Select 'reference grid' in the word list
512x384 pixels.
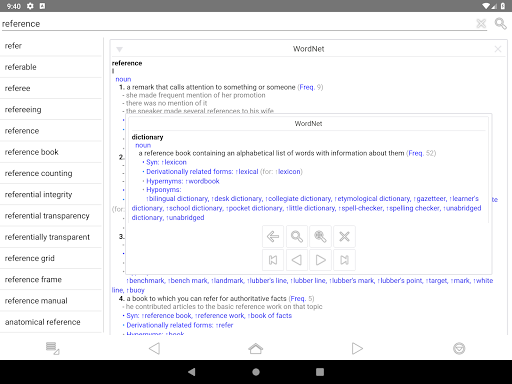(51, 258)
